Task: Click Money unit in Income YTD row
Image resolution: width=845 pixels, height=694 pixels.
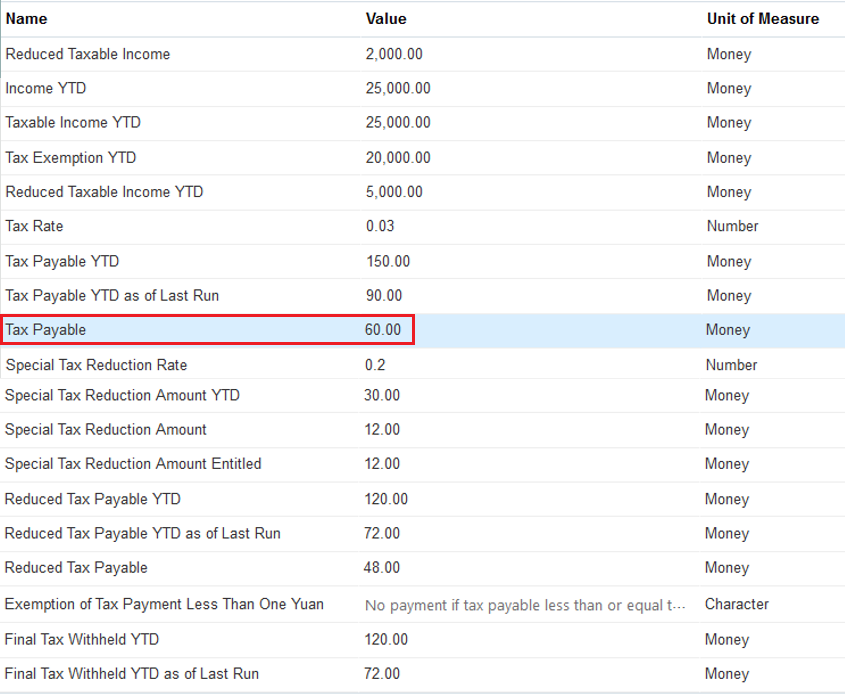Action: [x=729, y=88]
